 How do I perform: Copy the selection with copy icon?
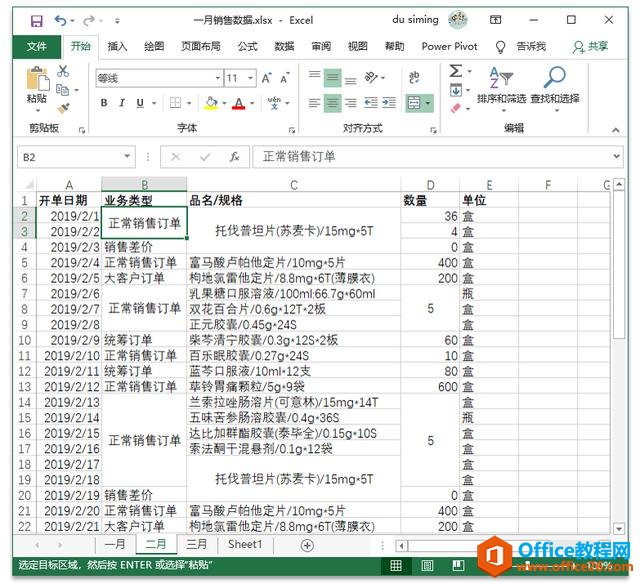[62, 89]
